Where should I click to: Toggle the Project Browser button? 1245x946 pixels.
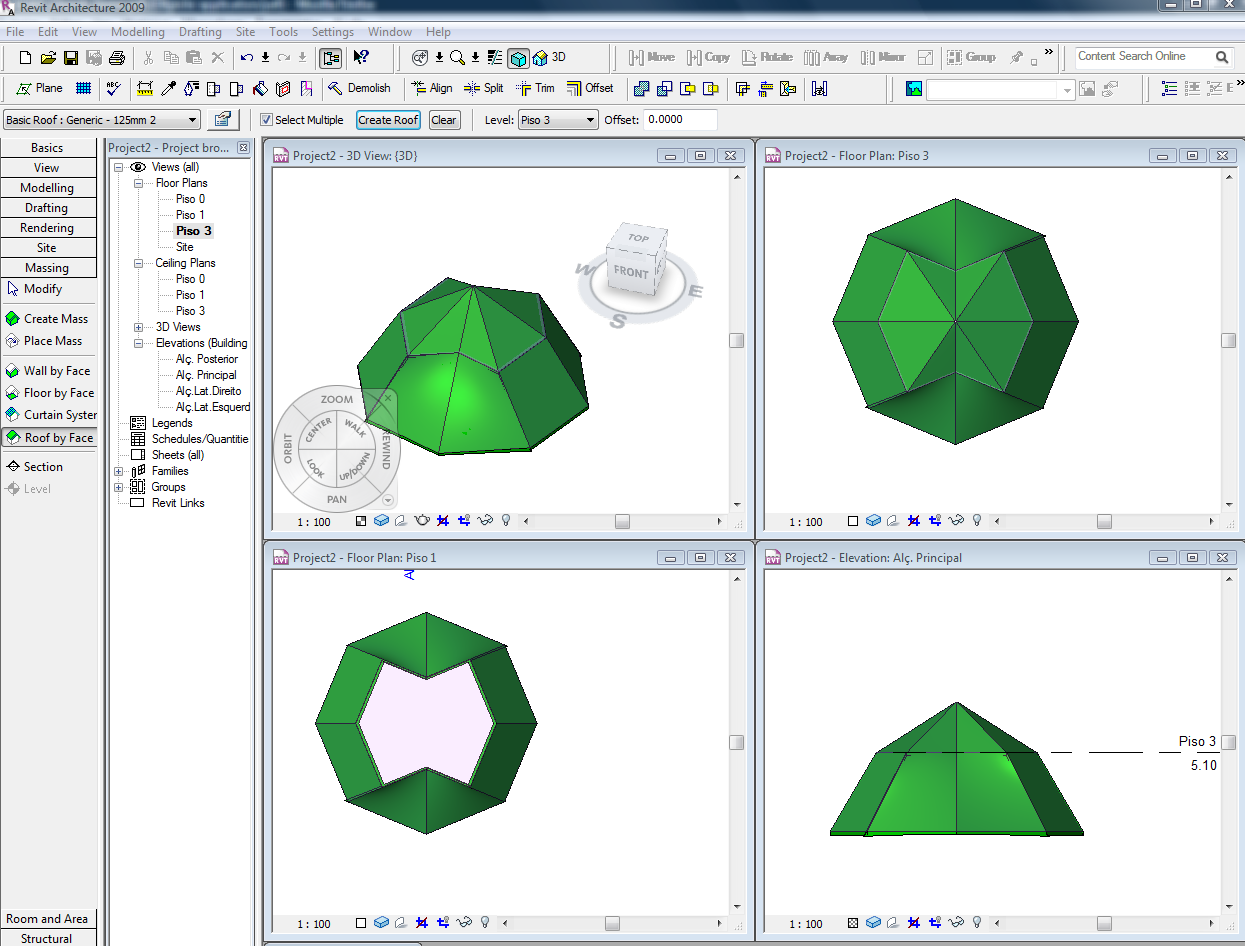pyautogui.click(x=330, y=58)
